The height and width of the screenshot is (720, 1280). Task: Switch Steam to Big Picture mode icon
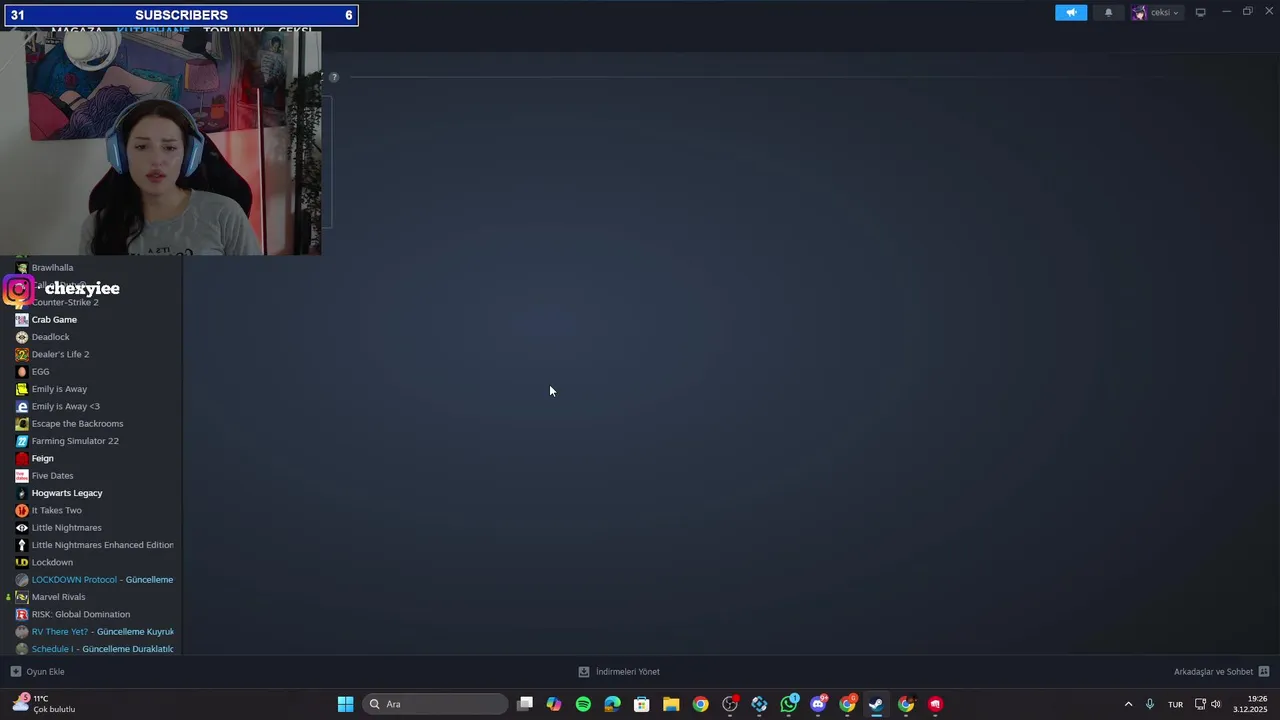1200,13
